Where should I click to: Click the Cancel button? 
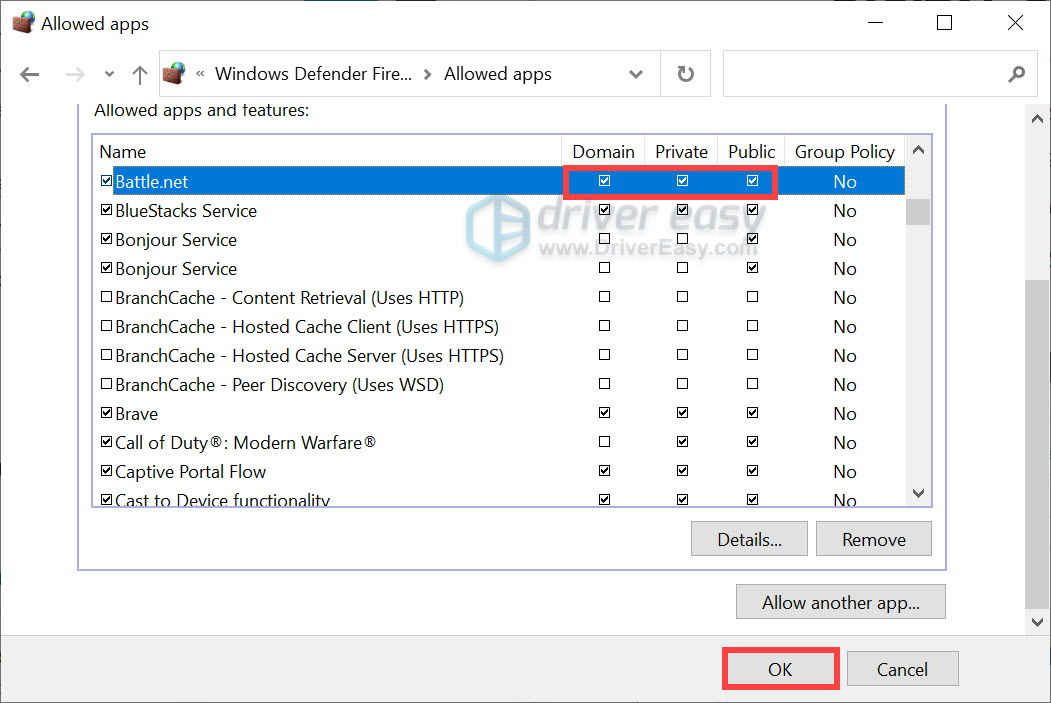tap(902, 669)
